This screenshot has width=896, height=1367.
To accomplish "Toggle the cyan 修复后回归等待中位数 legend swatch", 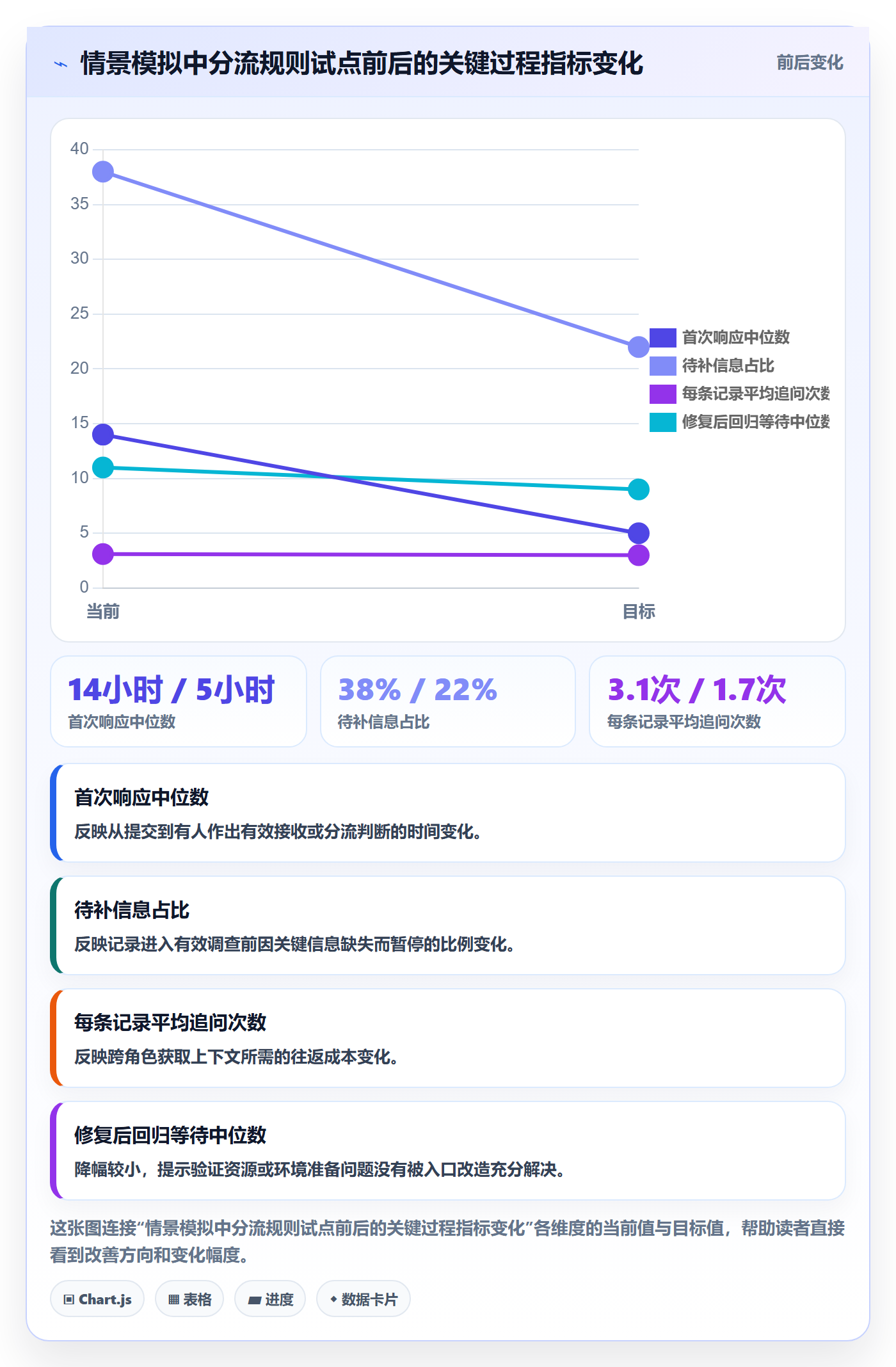I will click(x=662, y=422).
